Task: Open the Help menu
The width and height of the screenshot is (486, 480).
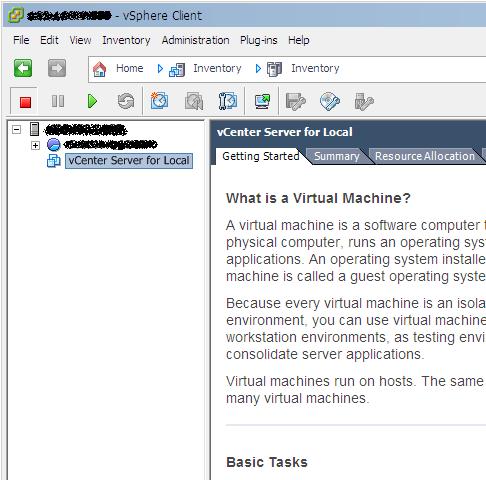Action: tap(299, 40)
